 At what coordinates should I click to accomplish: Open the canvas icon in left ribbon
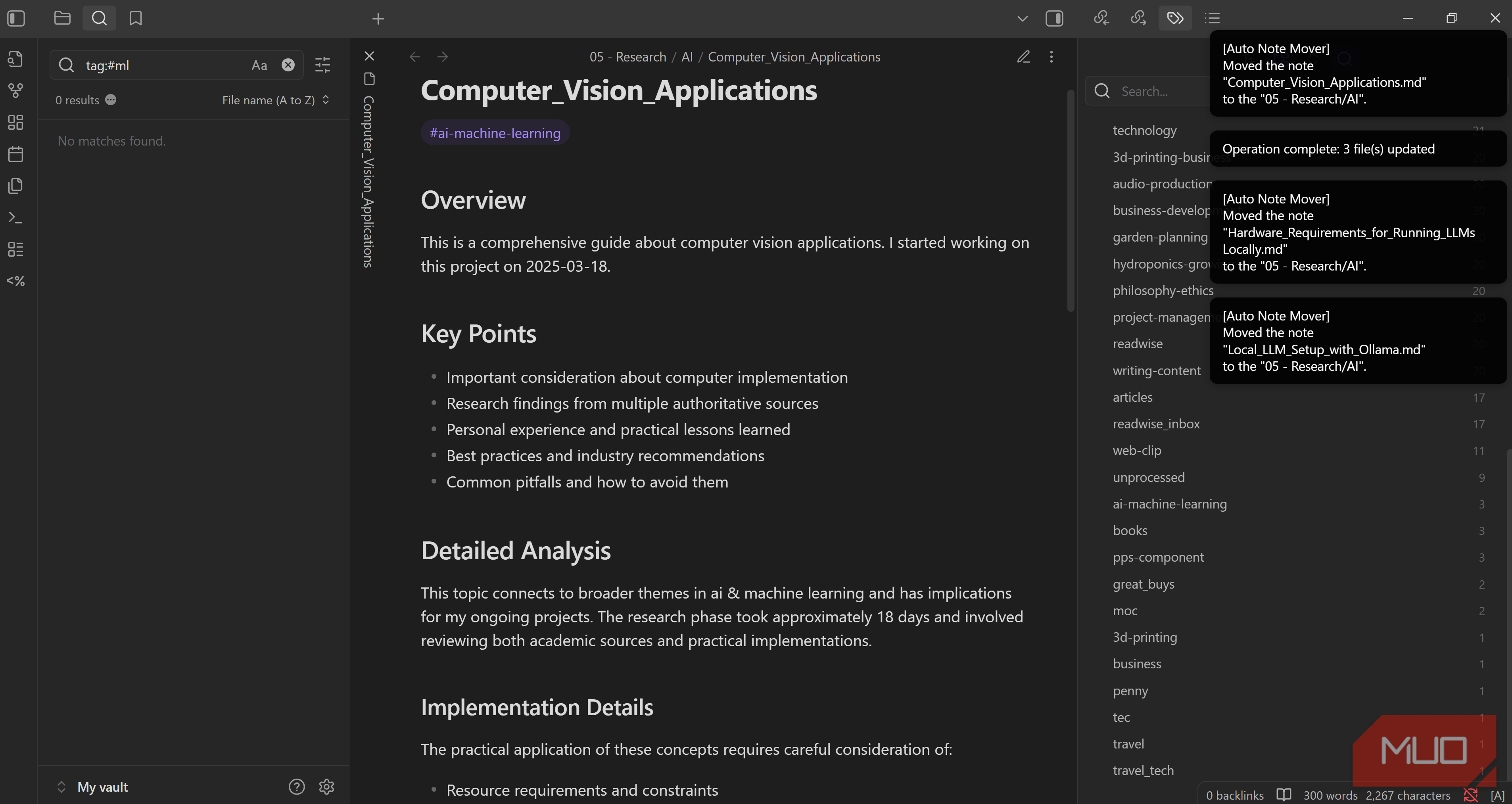16,122
